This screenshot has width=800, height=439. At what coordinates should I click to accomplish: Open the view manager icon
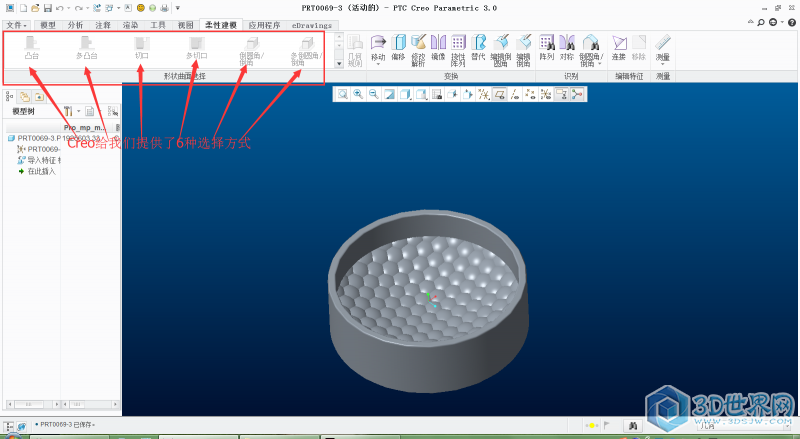click(437, 94)
